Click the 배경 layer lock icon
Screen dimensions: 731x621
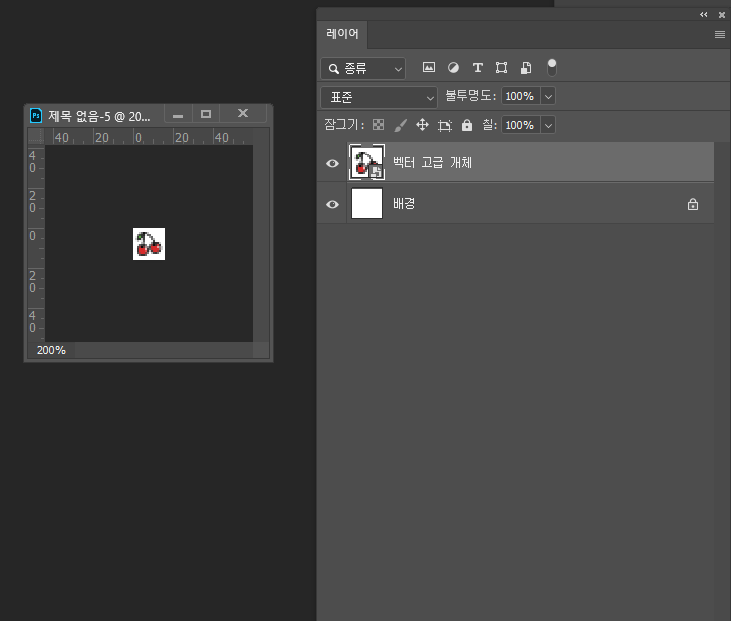(x=693, y=204)
